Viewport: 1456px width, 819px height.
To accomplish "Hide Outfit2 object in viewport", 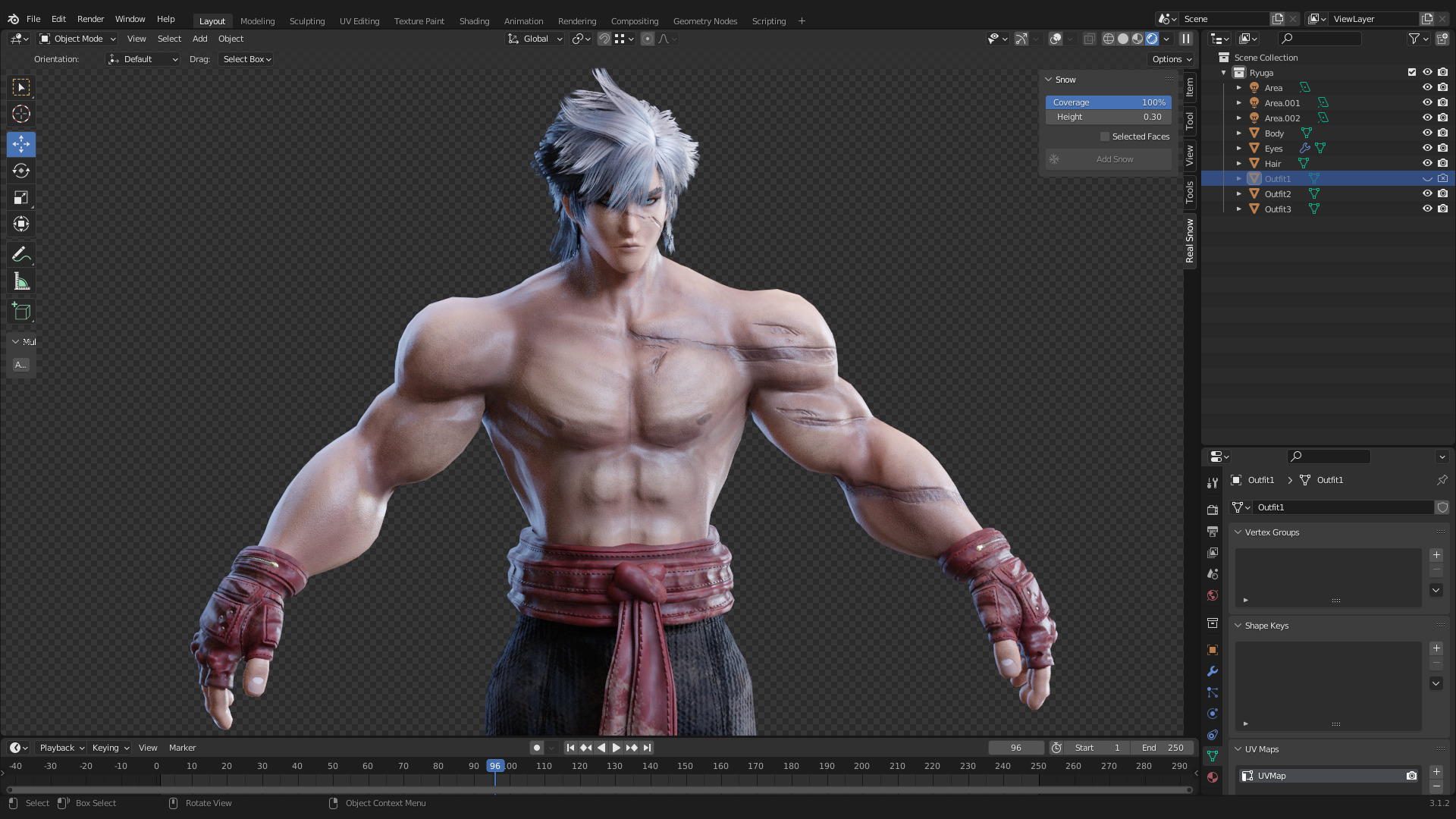I will pyautogui.click(x=1427, y=193).
